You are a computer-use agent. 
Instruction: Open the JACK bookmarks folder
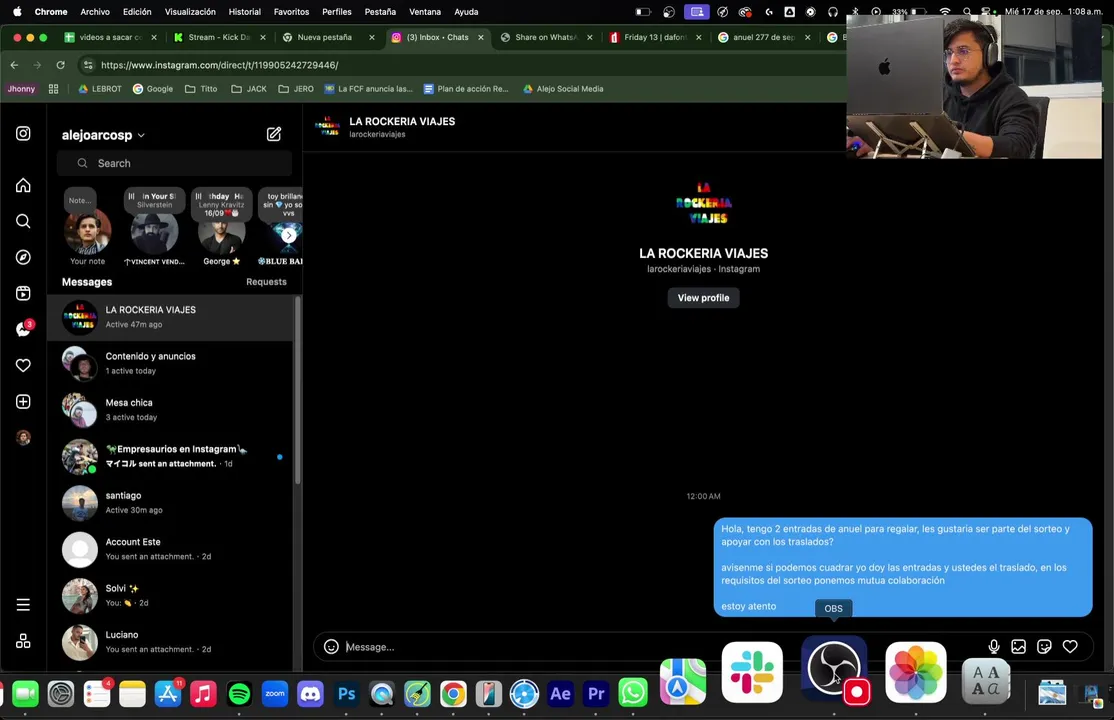coord(249,89)
